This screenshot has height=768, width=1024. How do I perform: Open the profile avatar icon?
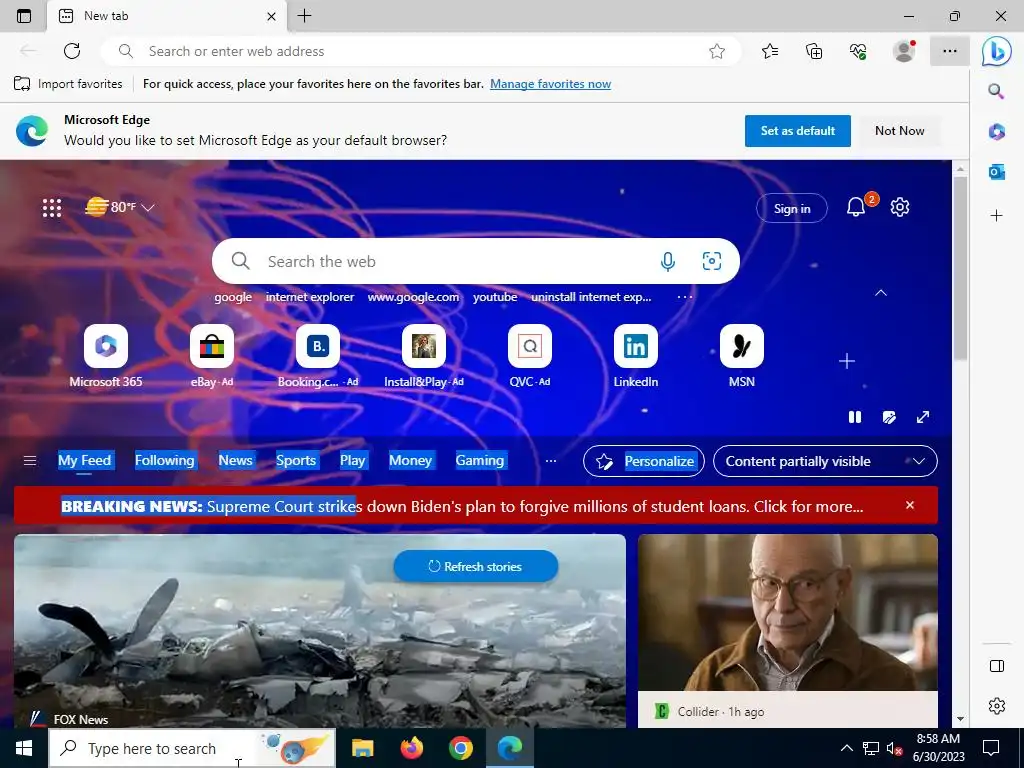904,51
